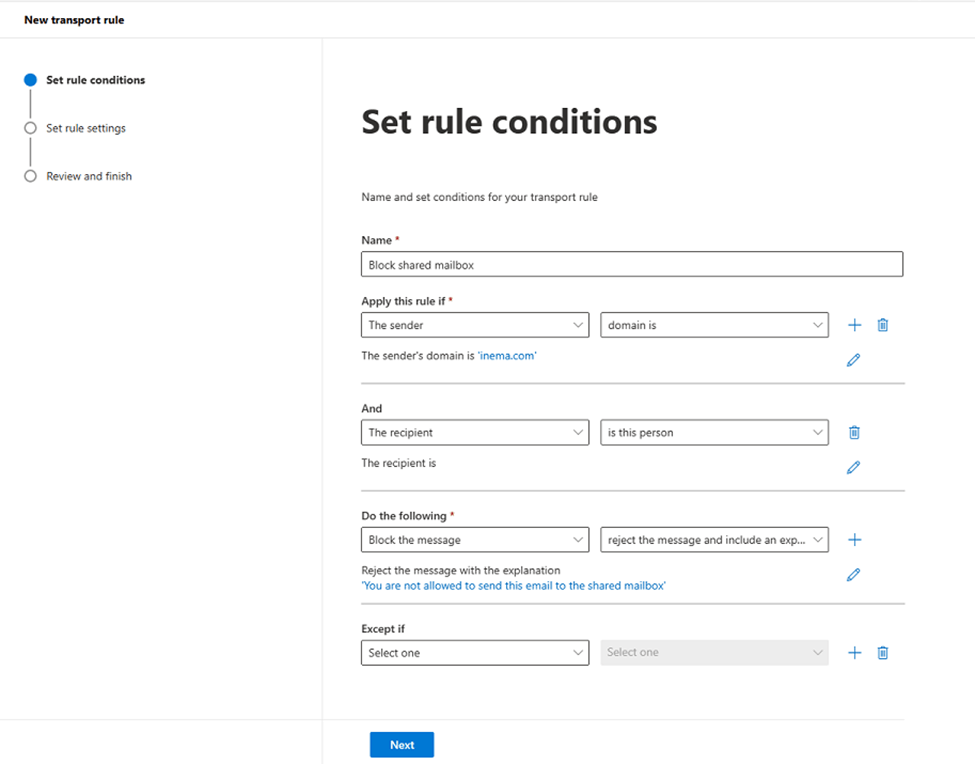Open 'reject the message and include' dropdown
Screen dimensions: 975x764
click(x=714, y=540)
